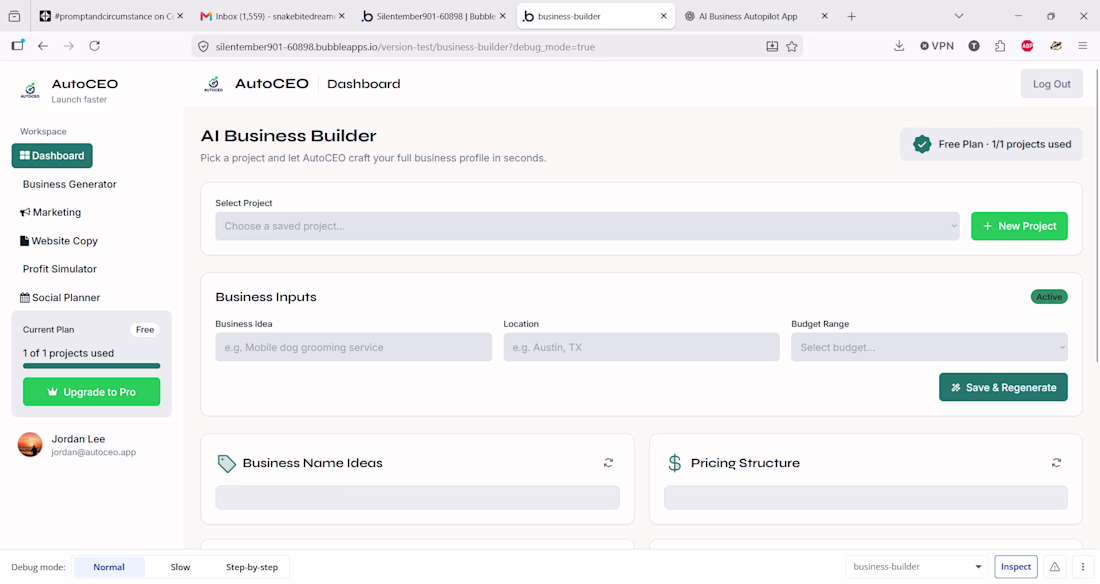
Task: Open the debugger warnings triangle icon
Action: pyautogui.click(x=1054, y=566)
